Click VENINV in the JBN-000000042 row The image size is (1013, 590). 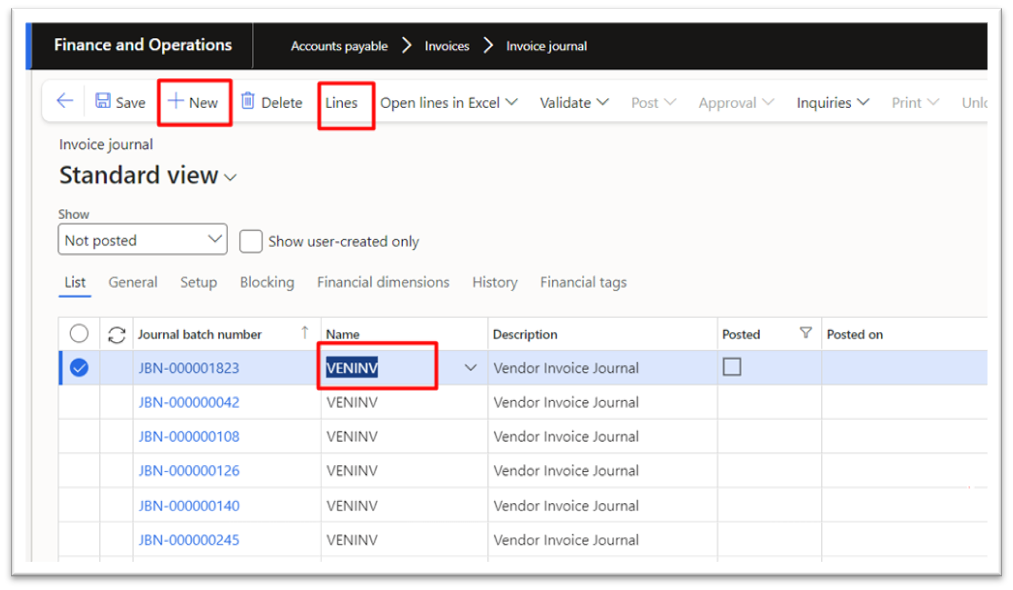click(351, 402)
